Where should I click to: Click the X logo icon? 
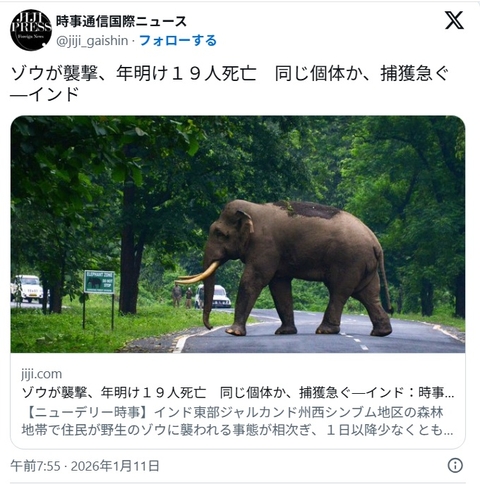(x=454, y=20)
